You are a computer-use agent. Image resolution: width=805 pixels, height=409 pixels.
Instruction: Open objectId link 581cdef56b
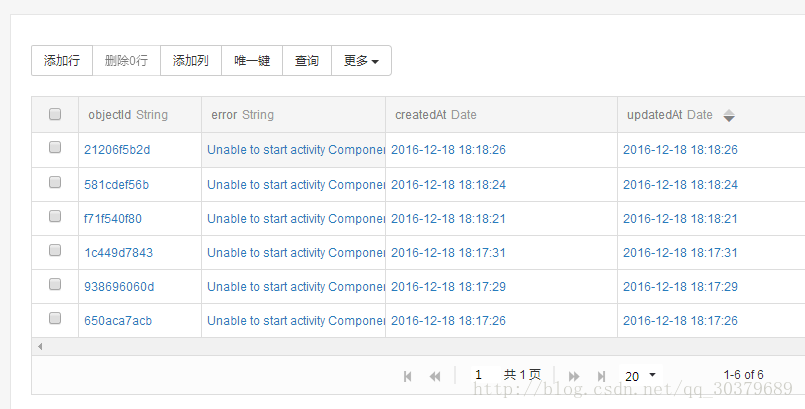click(x=116, y=185)
